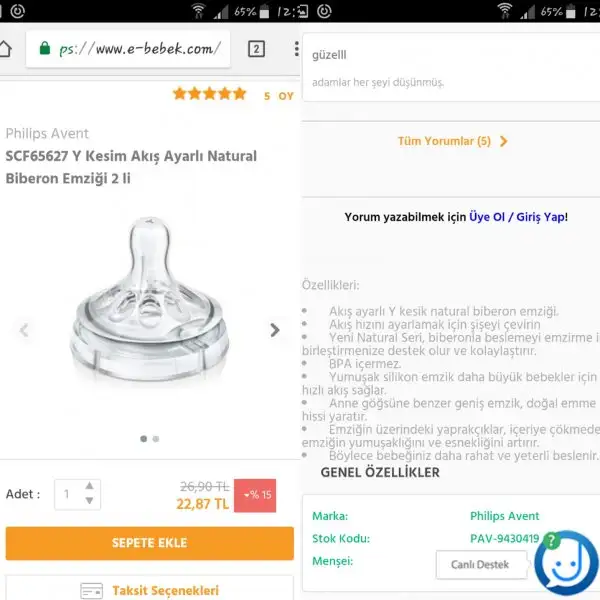Tap the browser home icon

[x=5, y=49]
